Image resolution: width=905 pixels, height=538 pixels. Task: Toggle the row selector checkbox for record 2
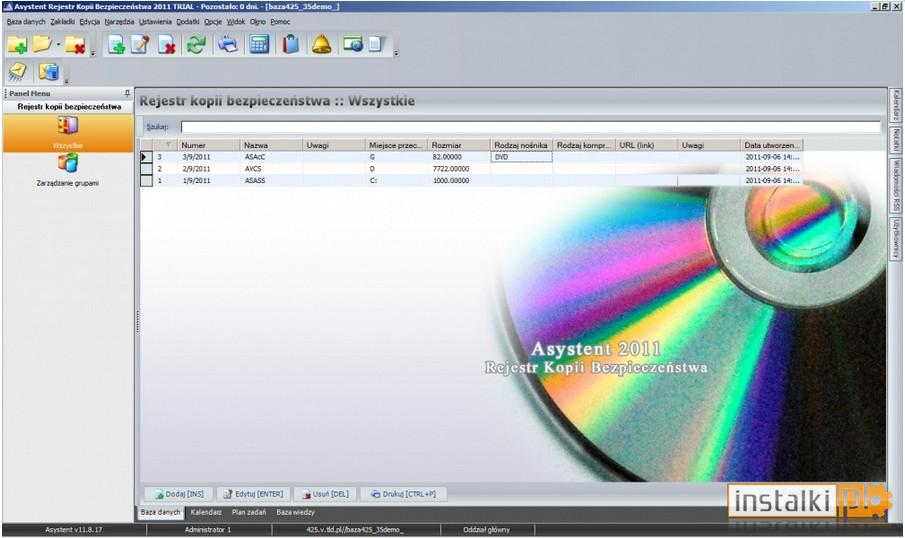click(x=147, y=169)
